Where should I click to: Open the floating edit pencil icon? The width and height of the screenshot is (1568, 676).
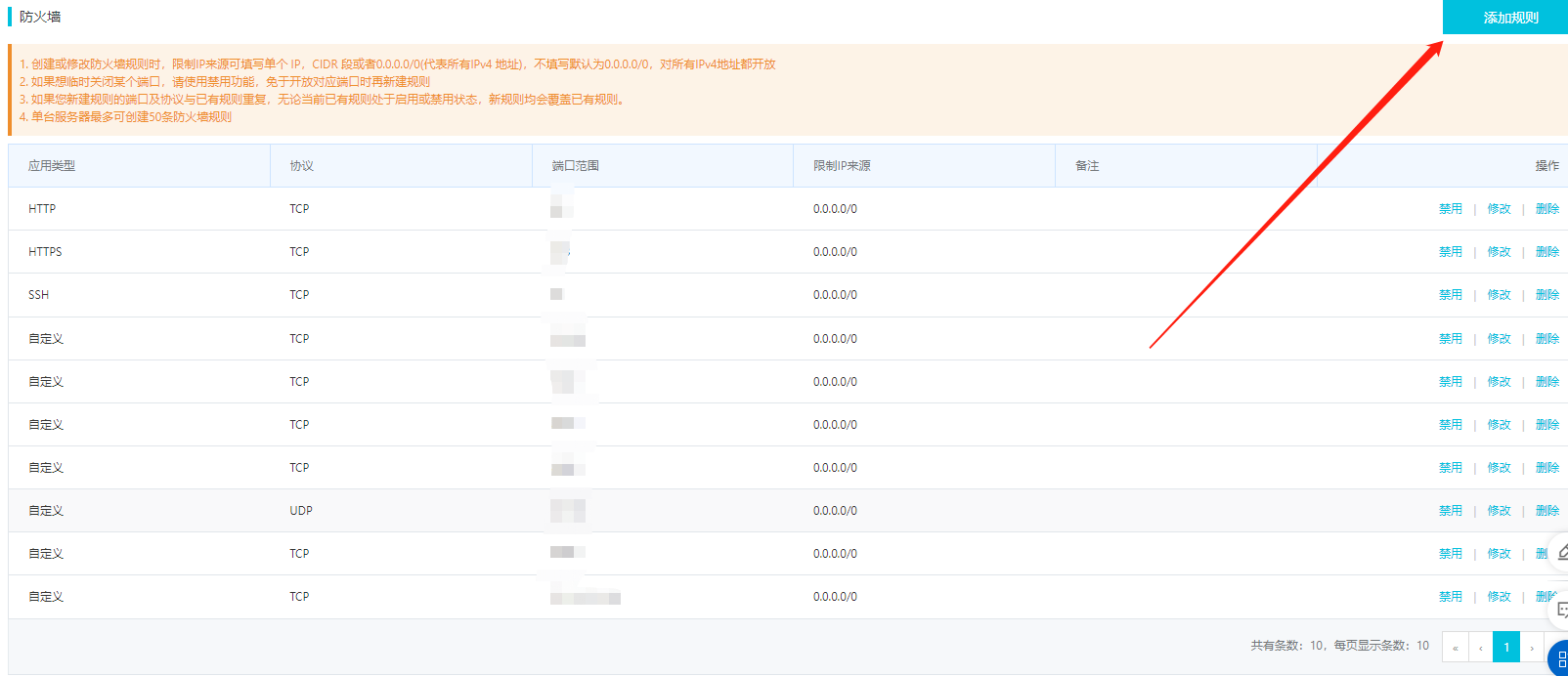(1561, 552)
